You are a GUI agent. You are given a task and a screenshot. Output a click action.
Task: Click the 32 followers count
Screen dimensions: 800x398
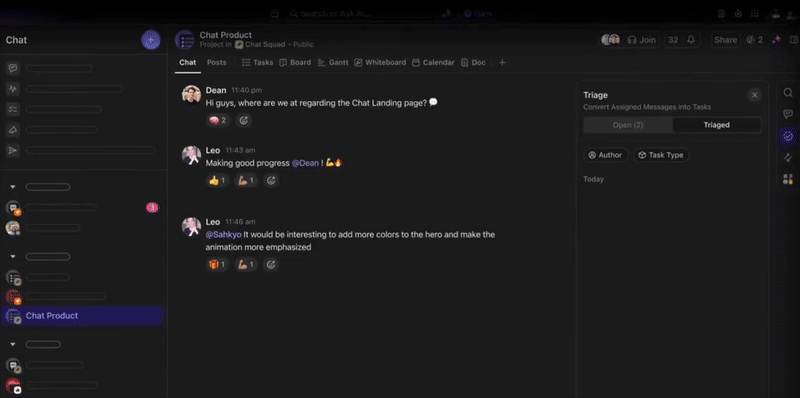click(673, 40)
